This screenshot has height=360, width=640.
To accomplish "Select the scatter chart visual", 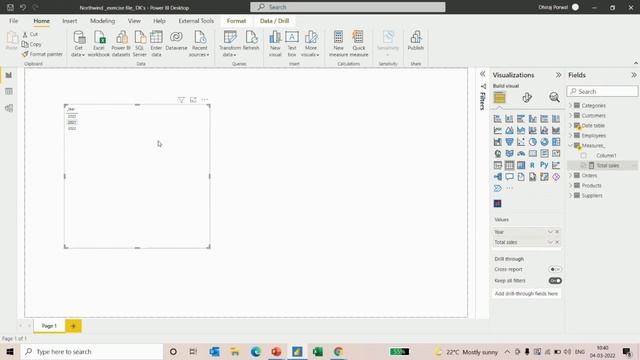I will 521,142.
